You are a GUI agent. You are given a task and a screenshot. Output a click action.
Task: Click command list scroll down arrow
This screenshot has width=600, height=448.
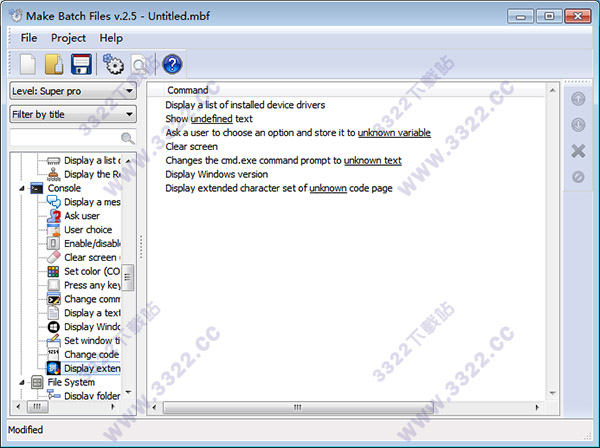pyautogui.click(x=552, y=393)
